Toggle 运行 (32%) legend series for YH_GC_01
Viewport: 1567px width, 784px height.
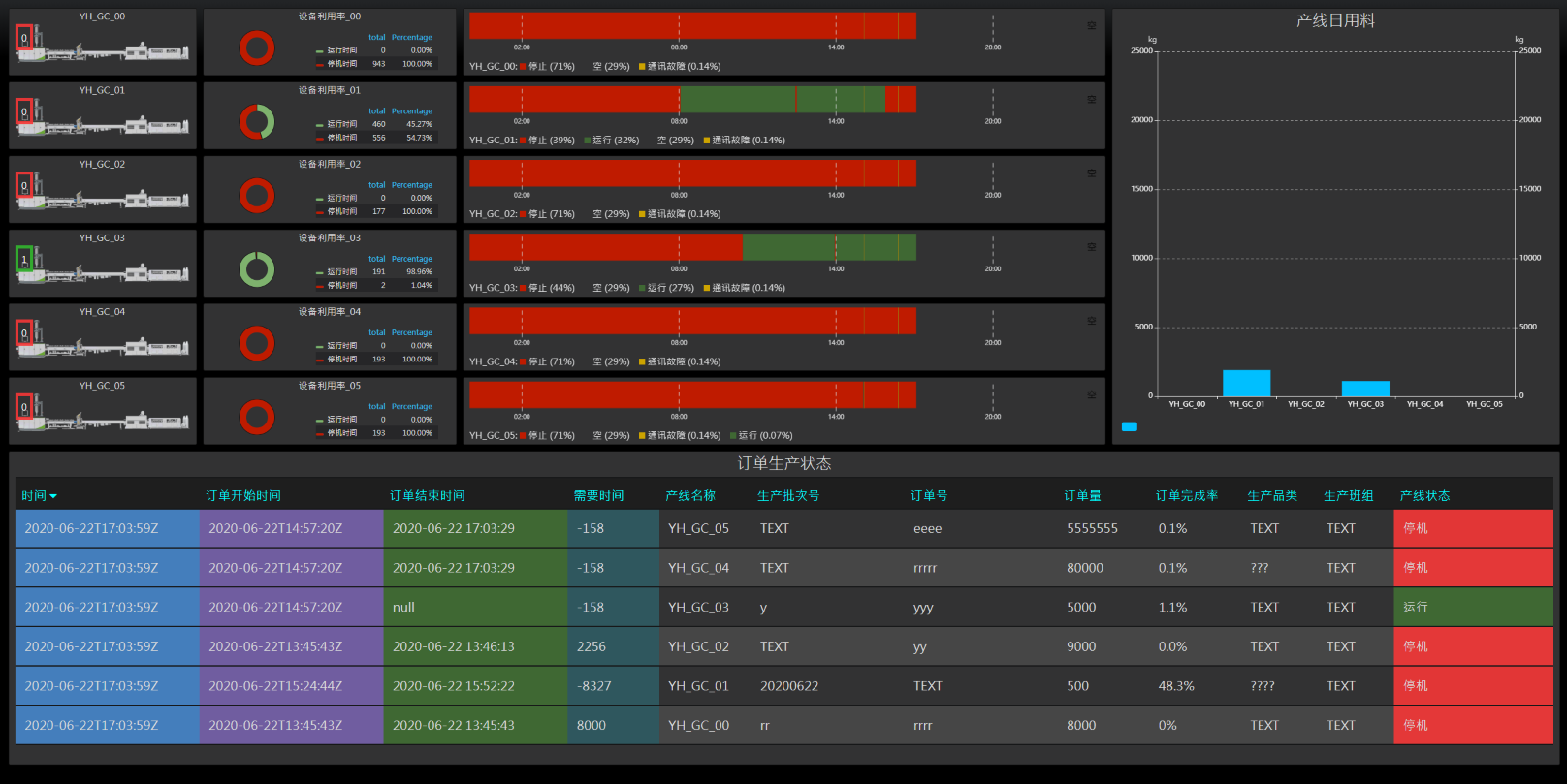click(x=615, y=141)
